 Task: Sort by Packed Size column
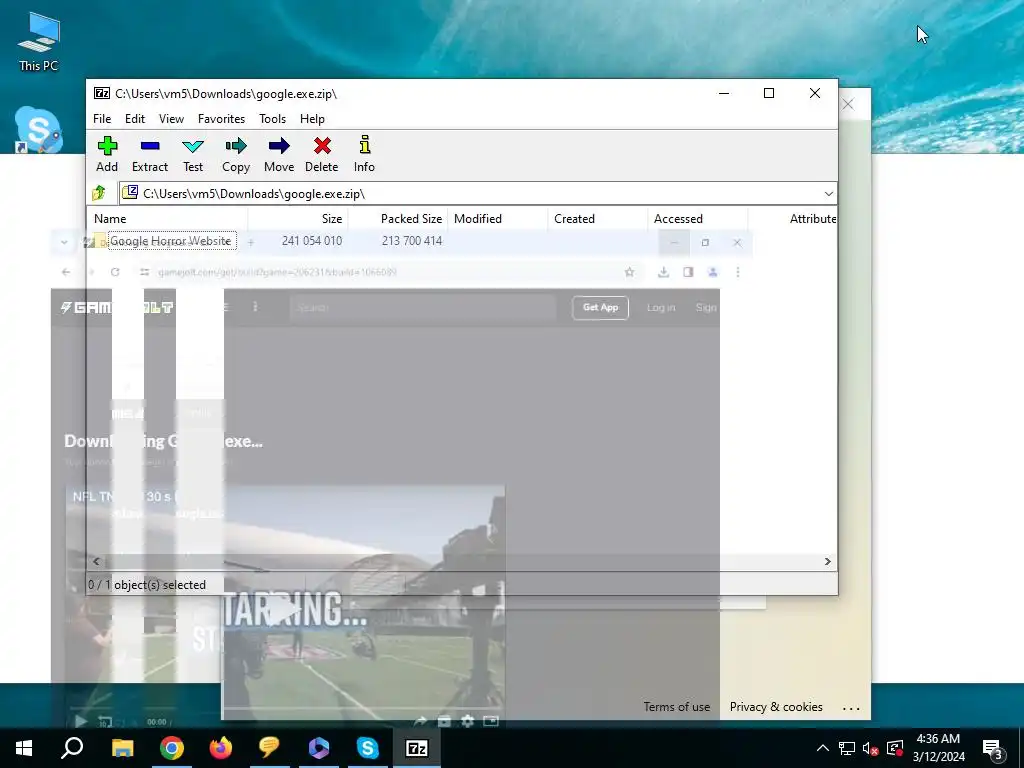[398, 219]
